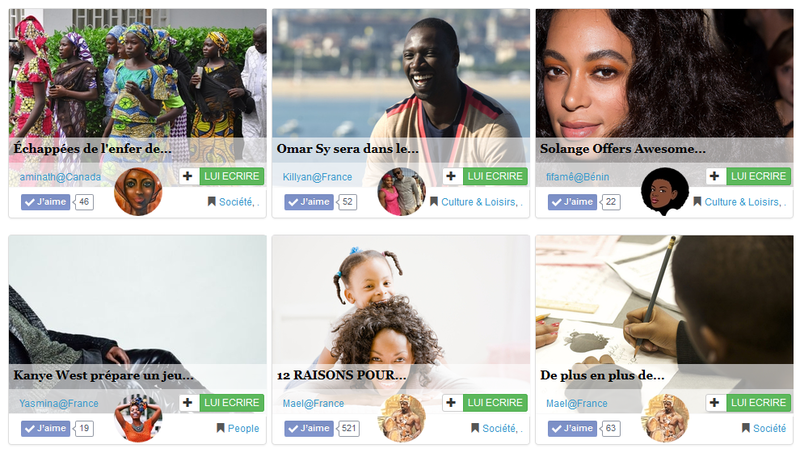Image resolution: width=800 pixels, height=453 pixels.
Task: Toggle J'aime on Échappées de l'enfer card
Action: (45, 202)
